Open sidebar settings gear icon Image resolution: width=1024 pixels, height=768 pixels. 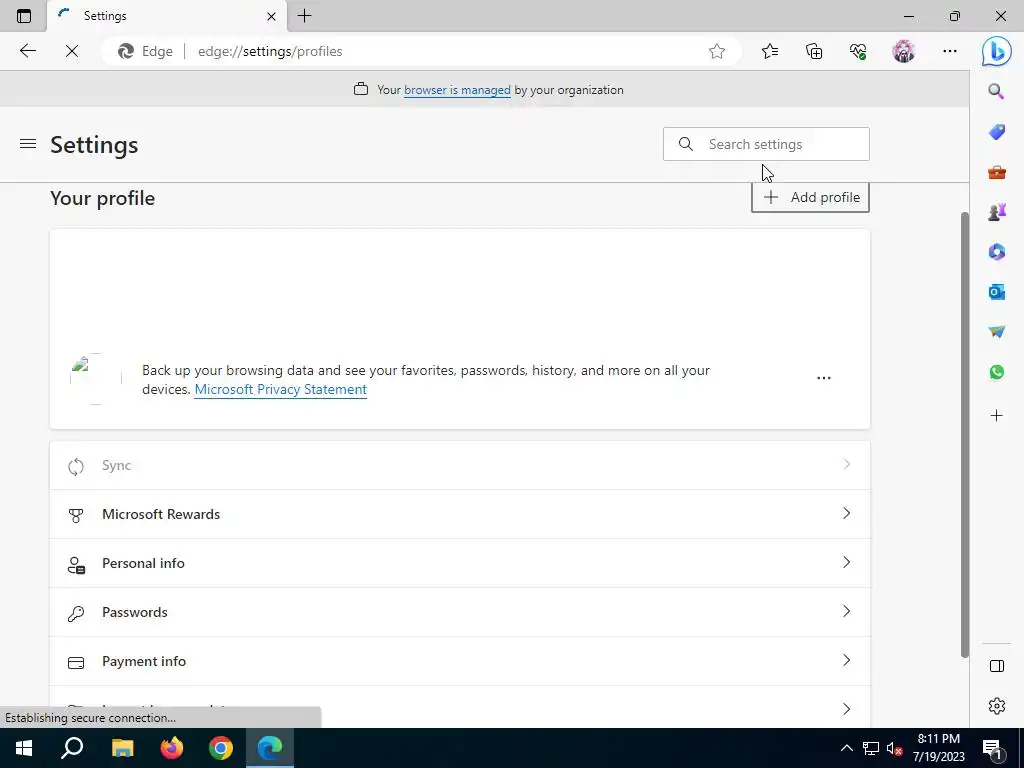point(997,706)
